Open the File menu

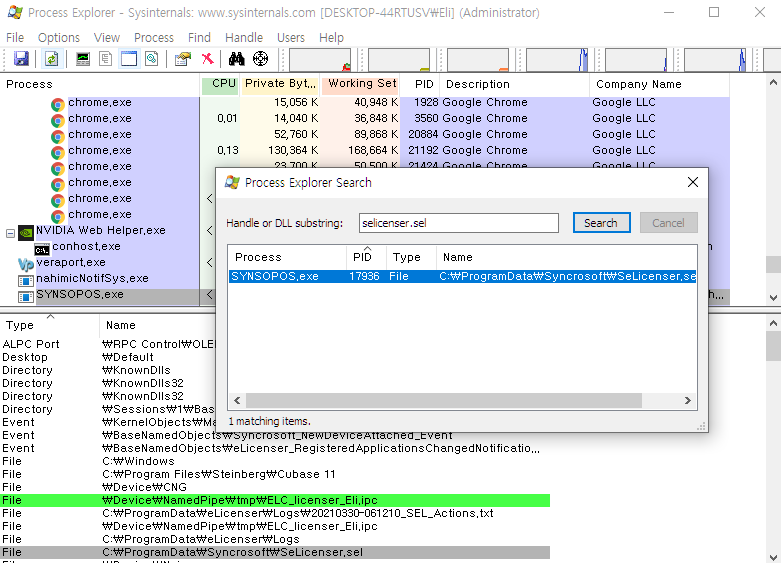click(x=15, y=37)
